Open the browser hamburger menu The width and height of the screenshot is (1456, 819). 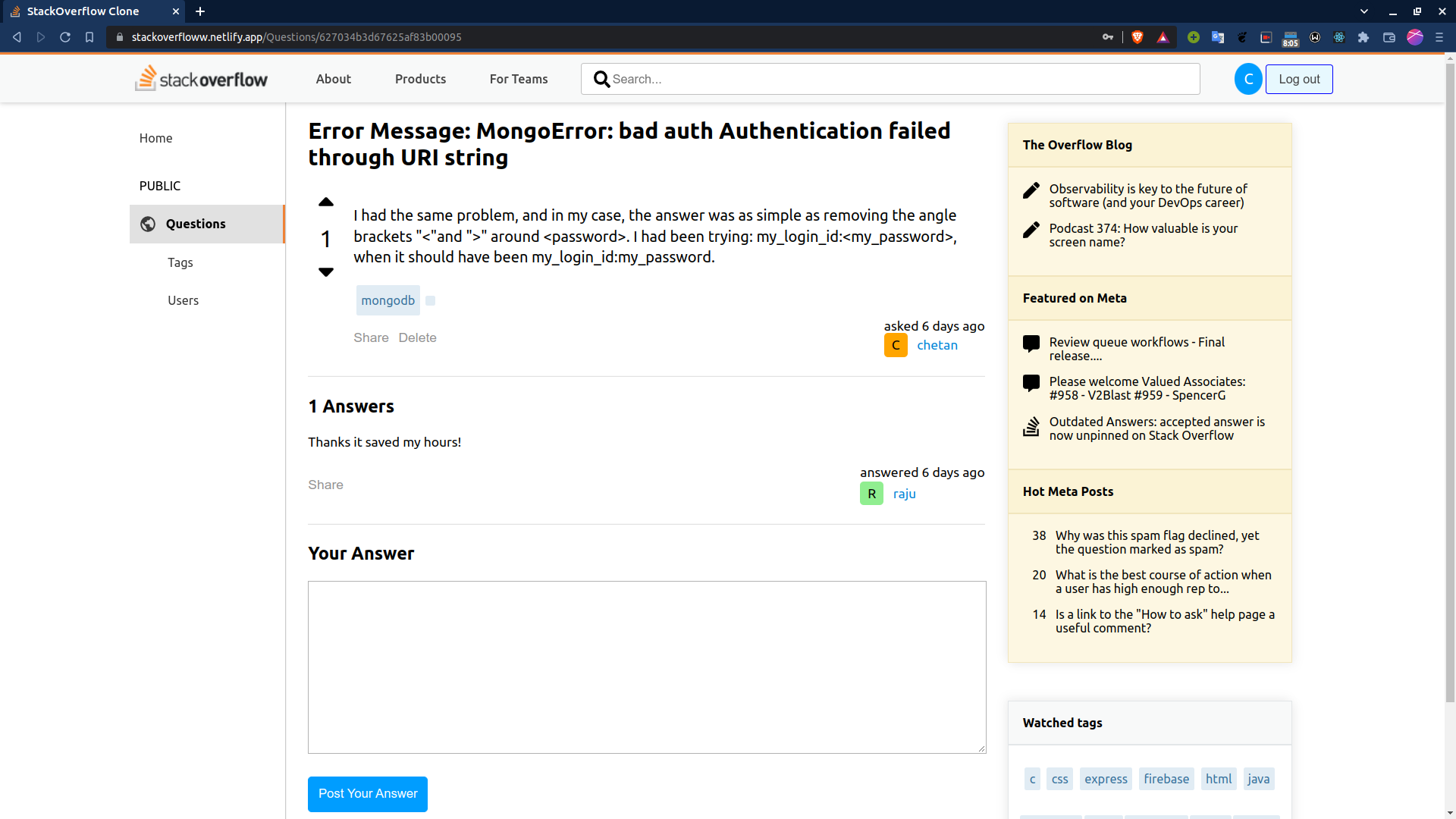1439,37
